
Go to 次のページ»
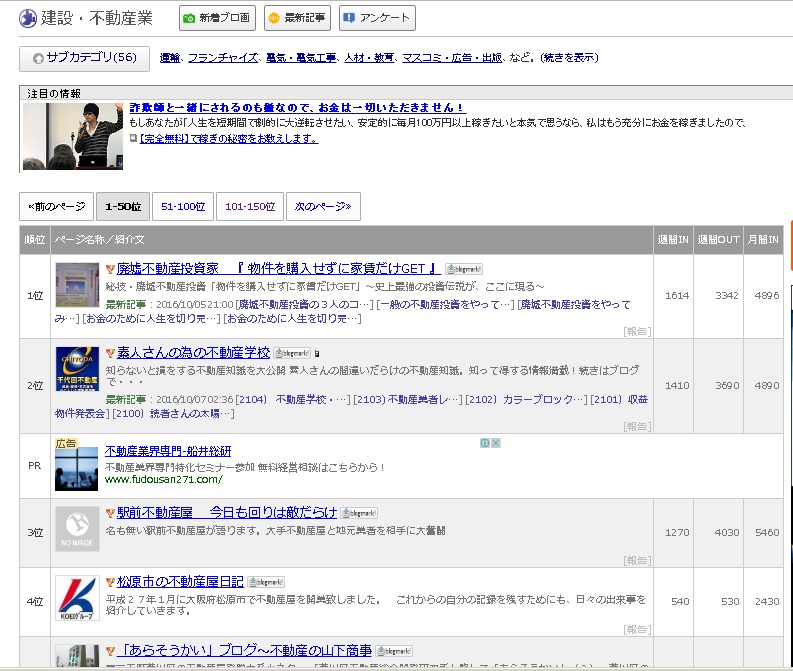[323, 207]
